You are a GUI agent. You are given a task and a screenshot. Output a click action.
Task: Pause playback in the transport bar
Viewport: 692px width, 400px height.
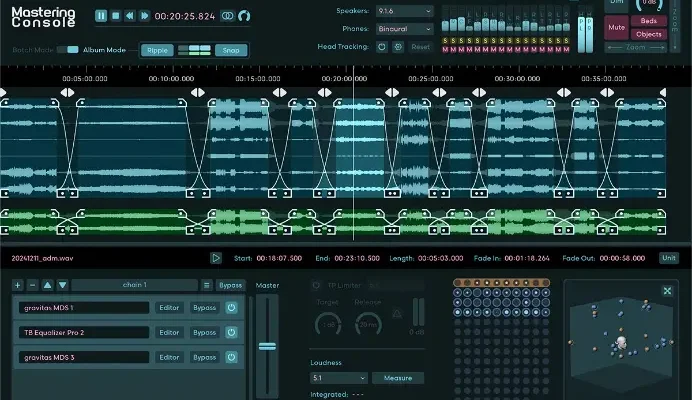[x=101, y=16]
